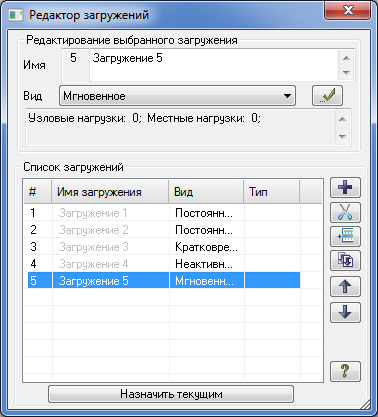Click the insert load case icon
378x417 pixels.
coord(345,236)
